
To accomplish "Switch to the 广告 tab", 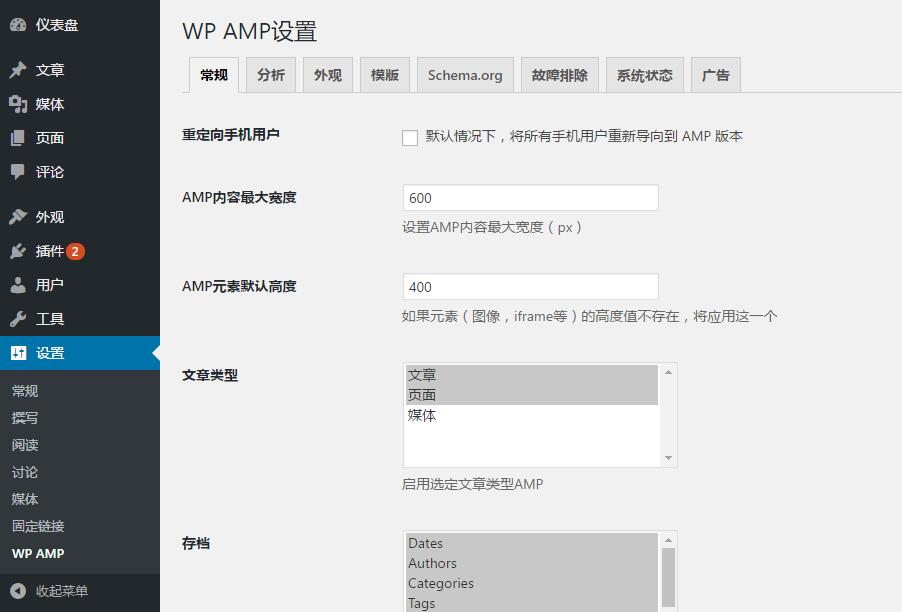I will (x=715, y=75).
